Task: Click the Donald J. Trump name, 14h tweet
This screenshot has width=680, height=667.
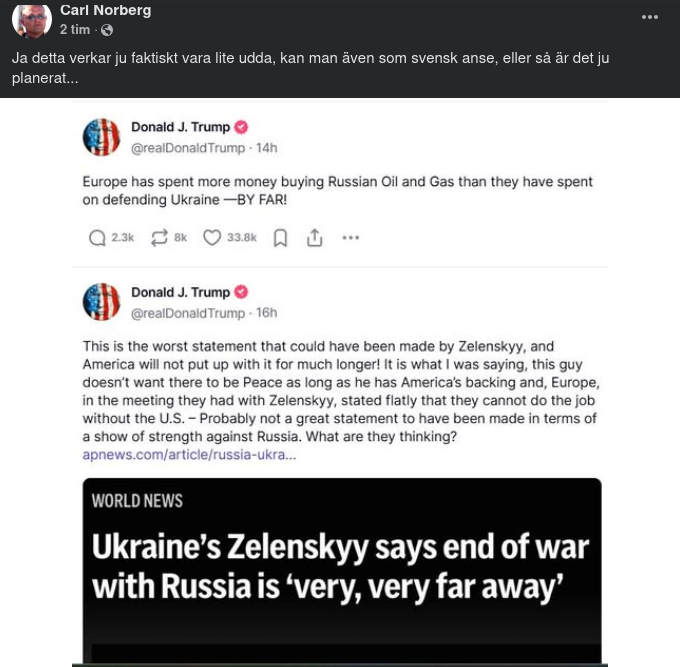Action: coord(180,127)
